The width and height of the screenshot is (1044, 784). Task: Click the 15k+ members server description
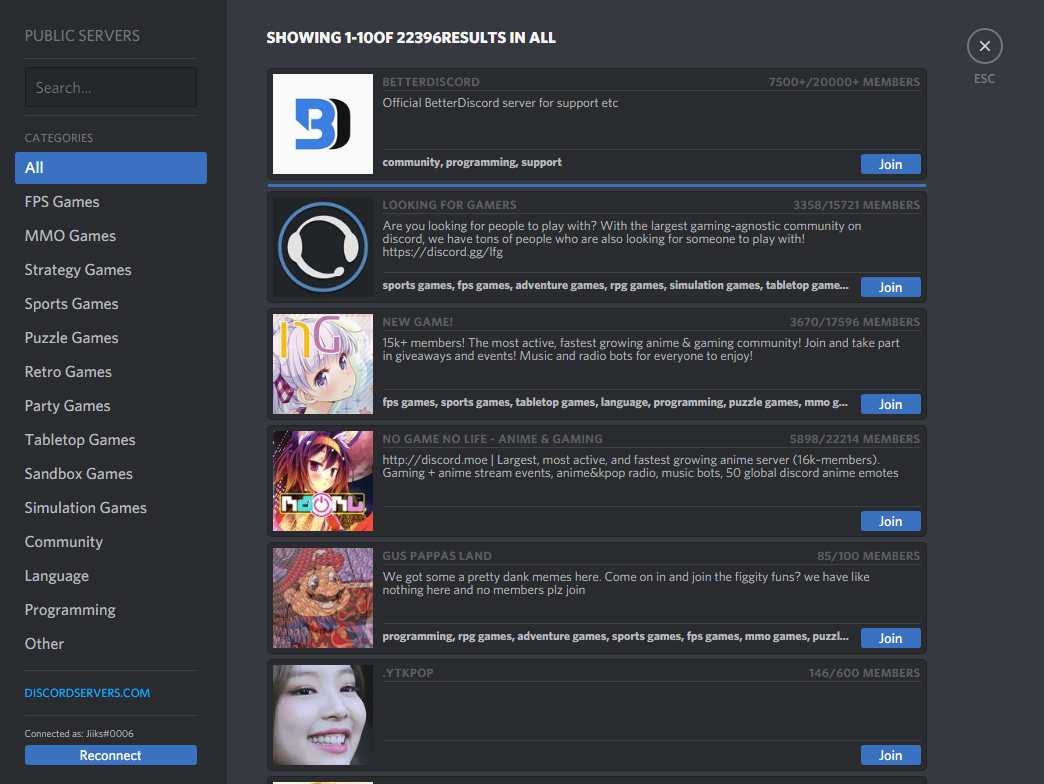pos(641,349)
